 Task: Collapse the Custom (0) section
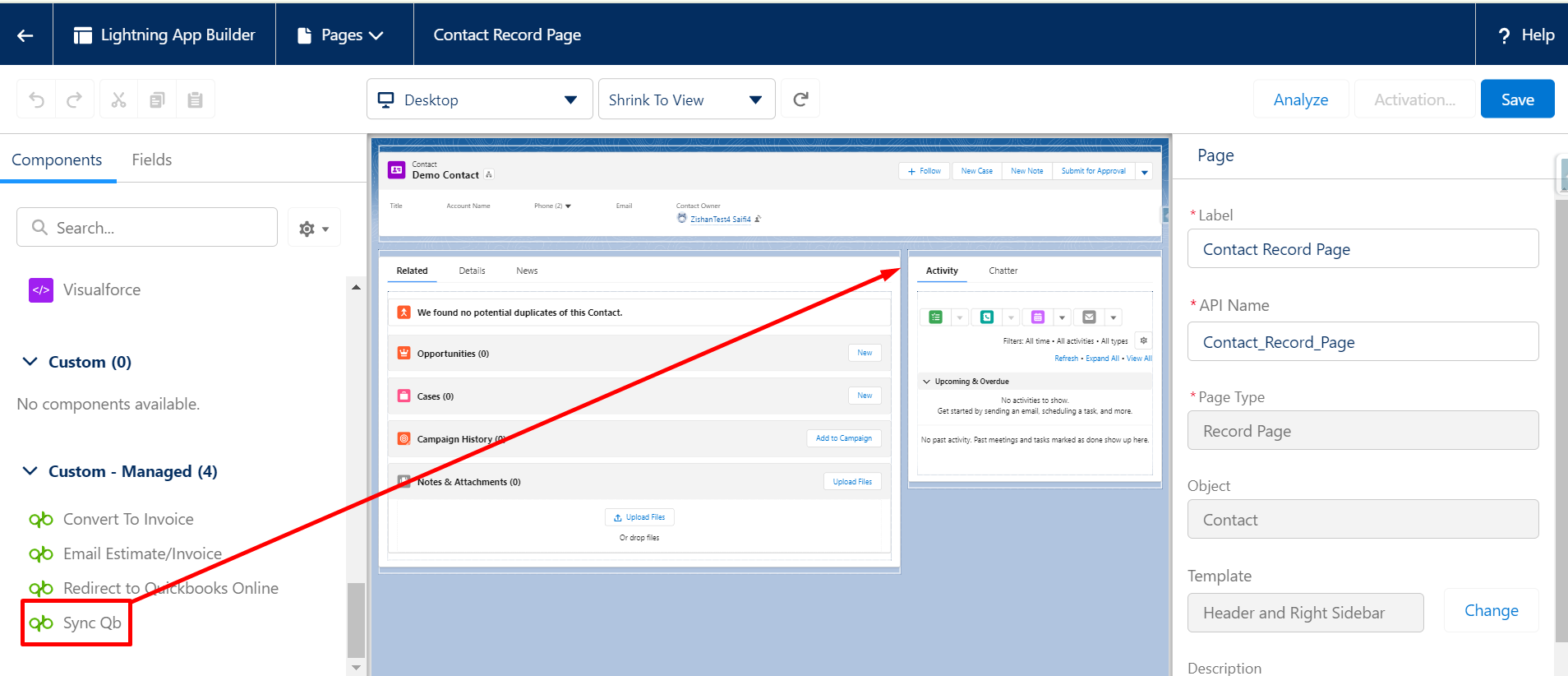[x=30, y=362]
